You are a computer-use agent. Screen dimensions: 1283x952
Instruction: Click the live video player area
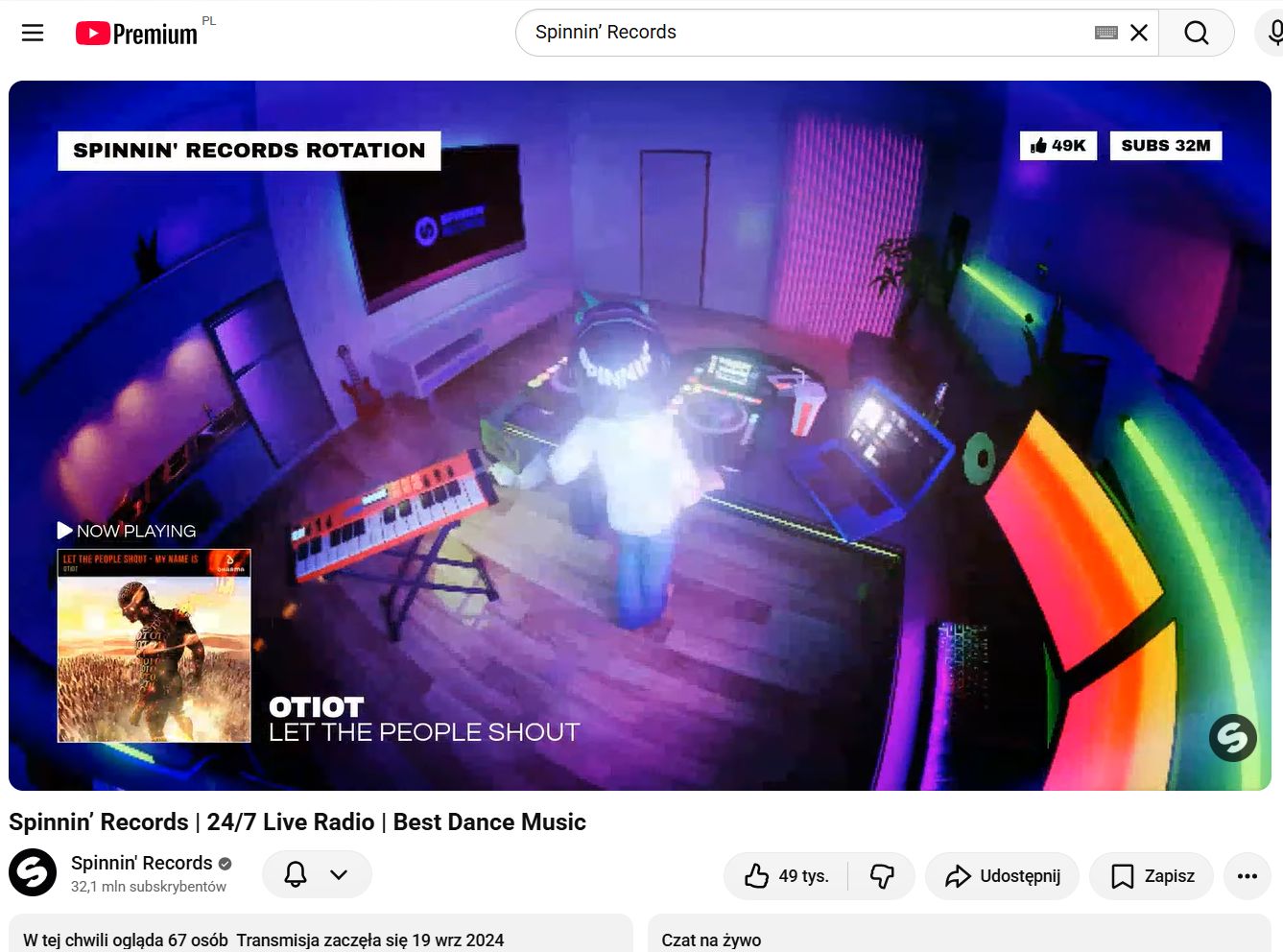coord(640,435)
